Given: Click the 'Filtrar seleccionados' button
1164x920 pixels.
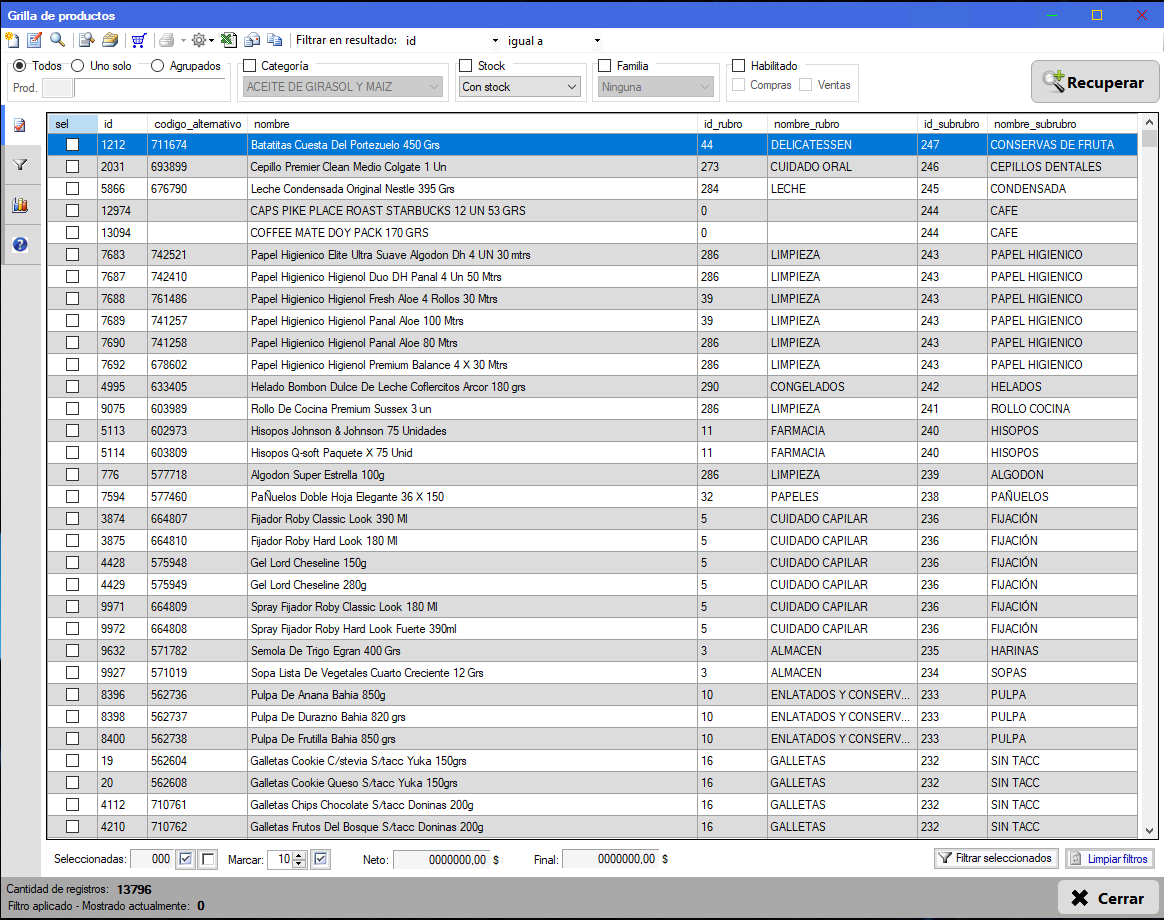Looking at the screenshot, I should tap(995, 858).
